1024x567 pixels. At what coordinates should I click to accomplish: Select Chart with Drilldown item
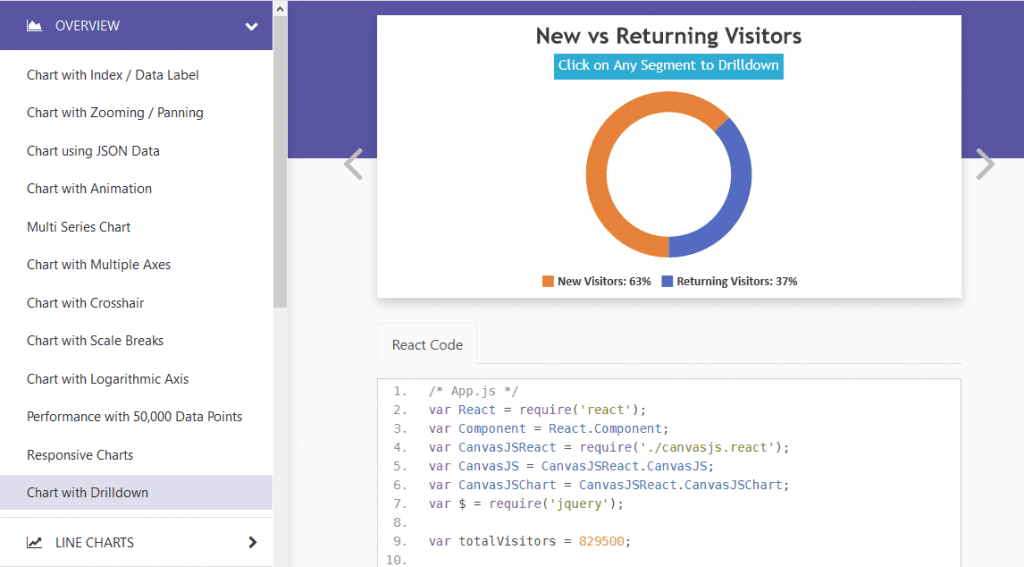pyautogui.click(x=136, y=493)
